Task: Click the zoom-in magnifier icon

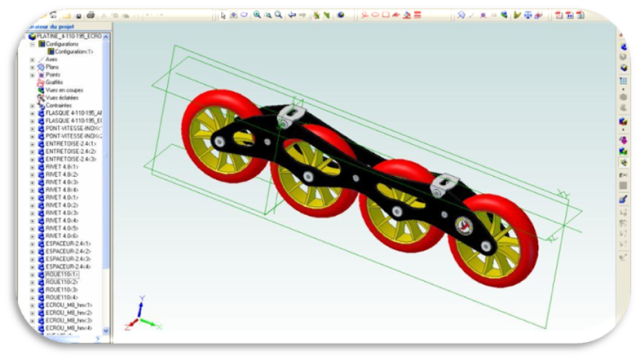Action: [257, 15]
